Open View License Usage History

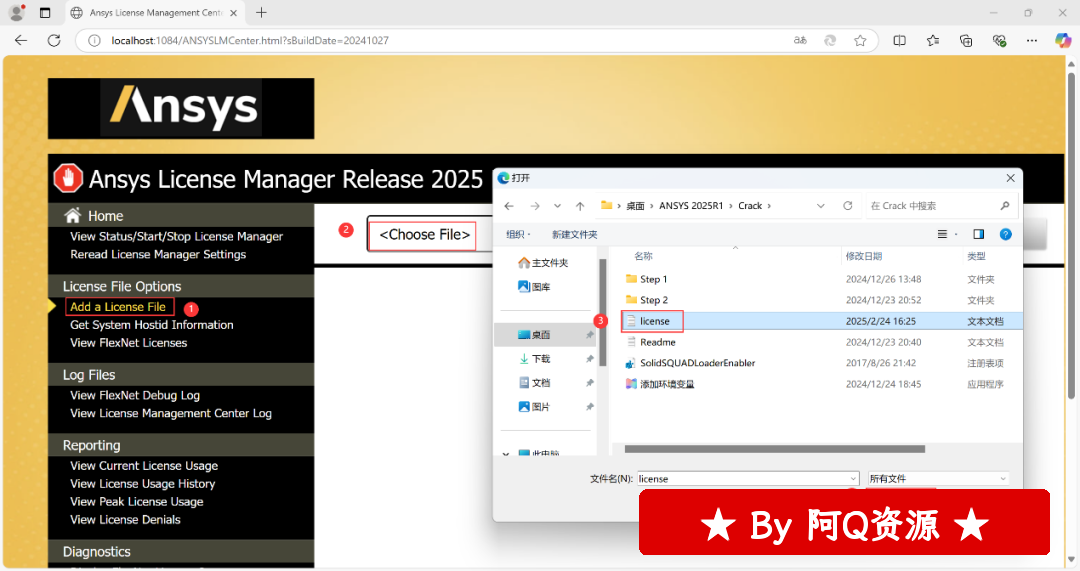[x=143, y=484]
